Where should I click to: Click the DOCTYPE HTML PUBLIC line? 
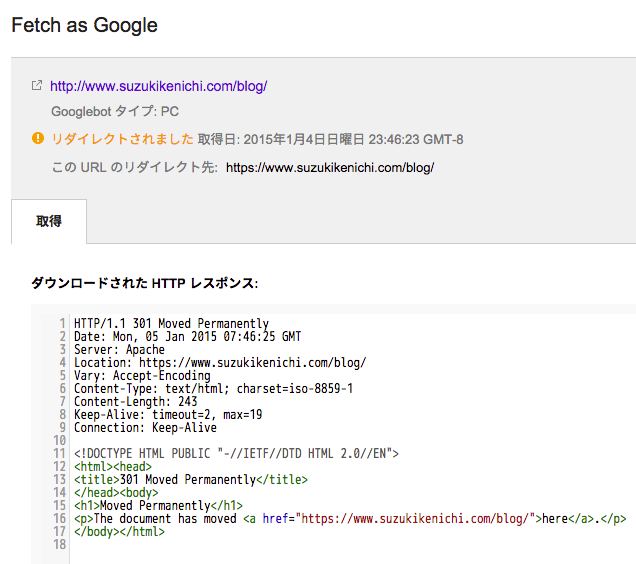[236, 453]
